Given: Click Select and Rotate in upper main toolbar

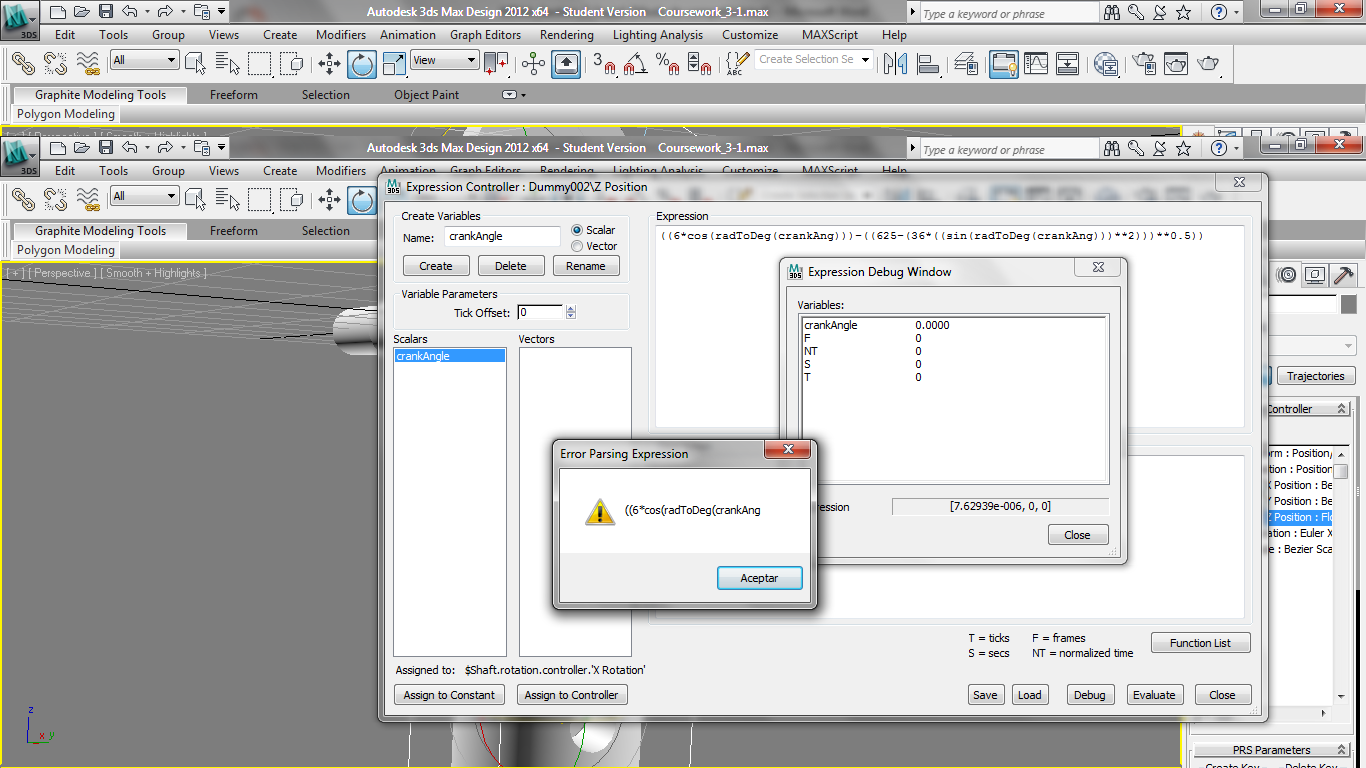Looking at the screenshot, I should point(362,64).
